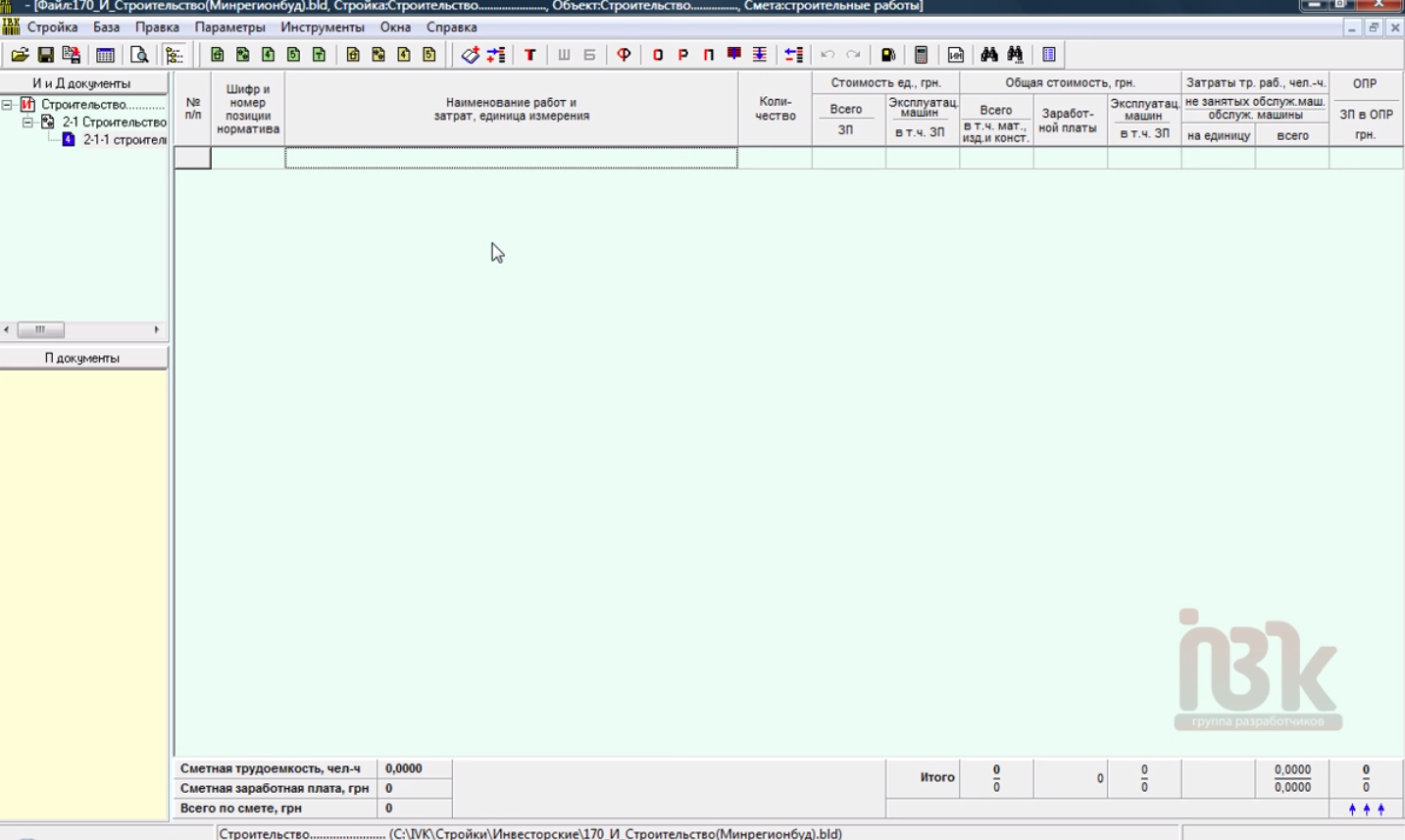Click the left arrow of tree scrollbar
This screenshot has width=1405, height=840.
pyautogui.click(x=7, y=330)
